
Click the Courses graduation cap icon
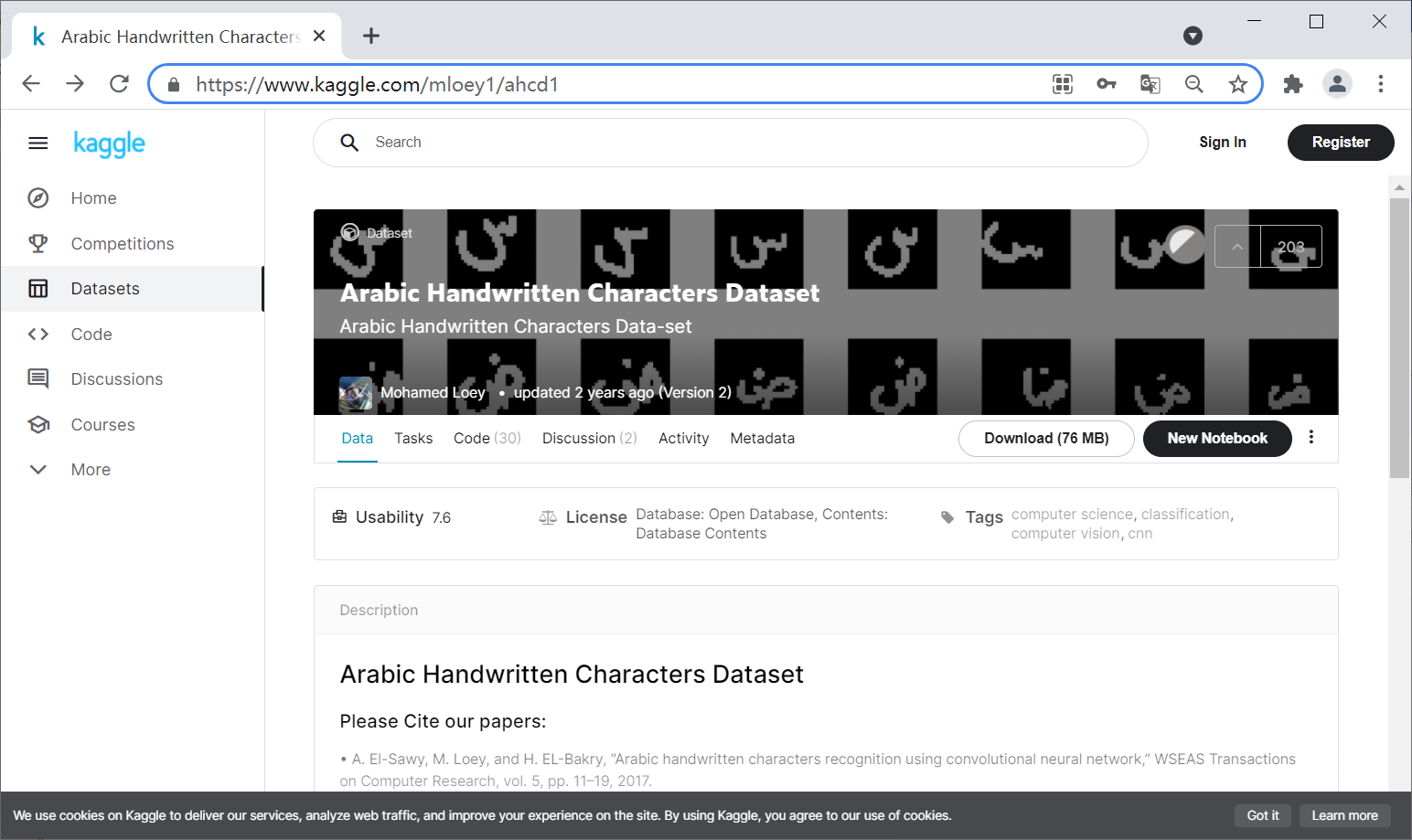[x=37, y=425]
